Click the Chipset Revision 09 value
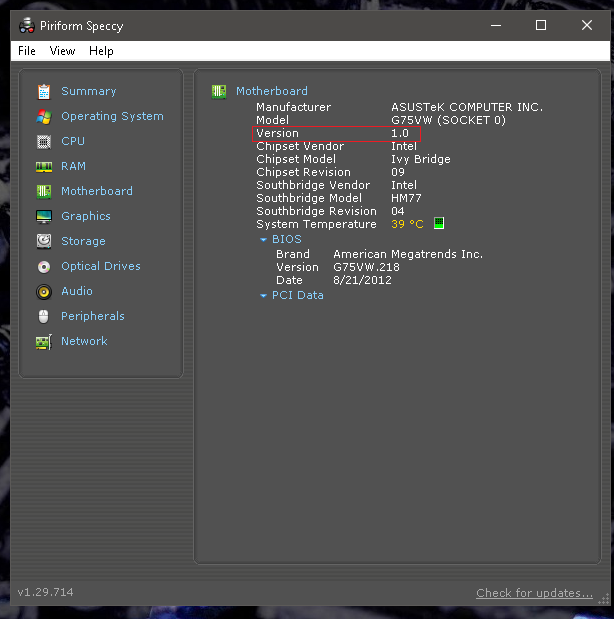The image size is (614, 619). (398, 172)
